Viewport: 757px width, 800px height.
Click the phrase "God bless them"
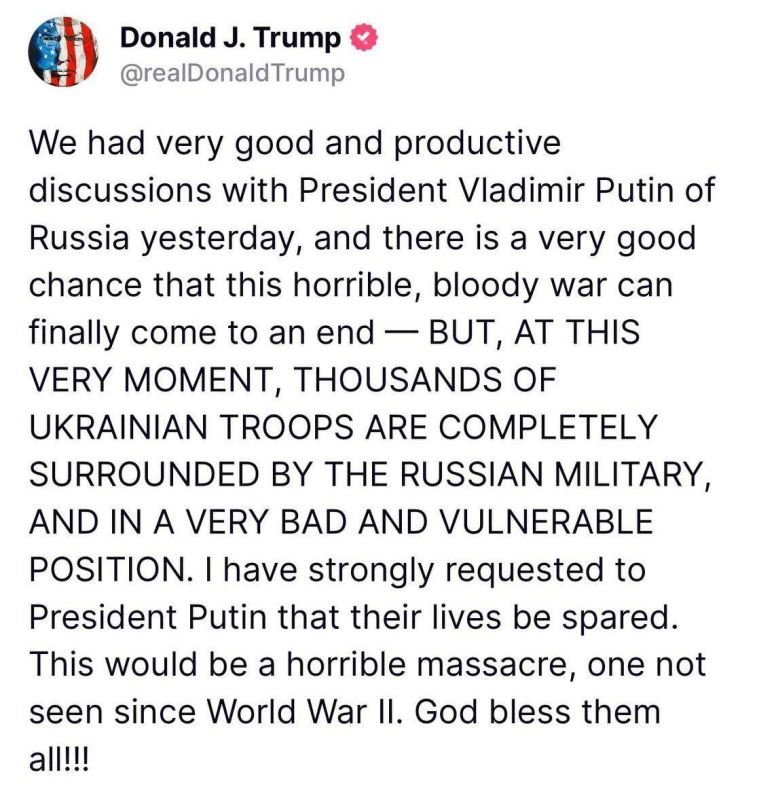[539, 713]
